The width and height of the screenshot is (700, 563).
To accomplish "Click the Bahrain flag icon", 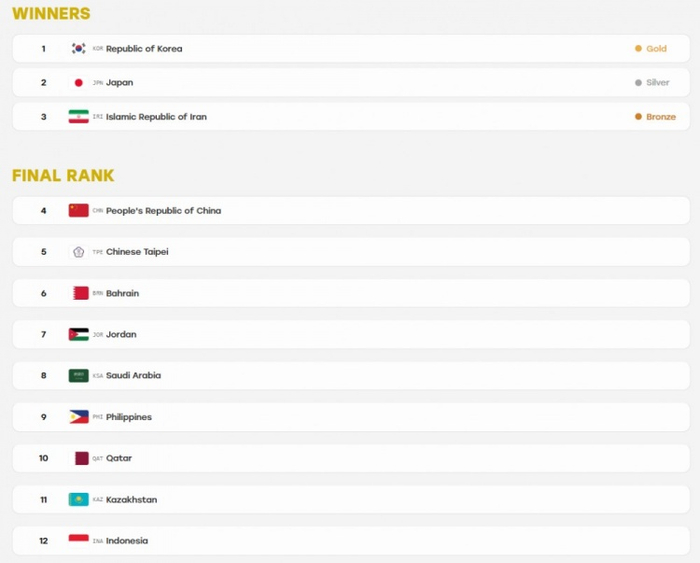I will point(80,293).
